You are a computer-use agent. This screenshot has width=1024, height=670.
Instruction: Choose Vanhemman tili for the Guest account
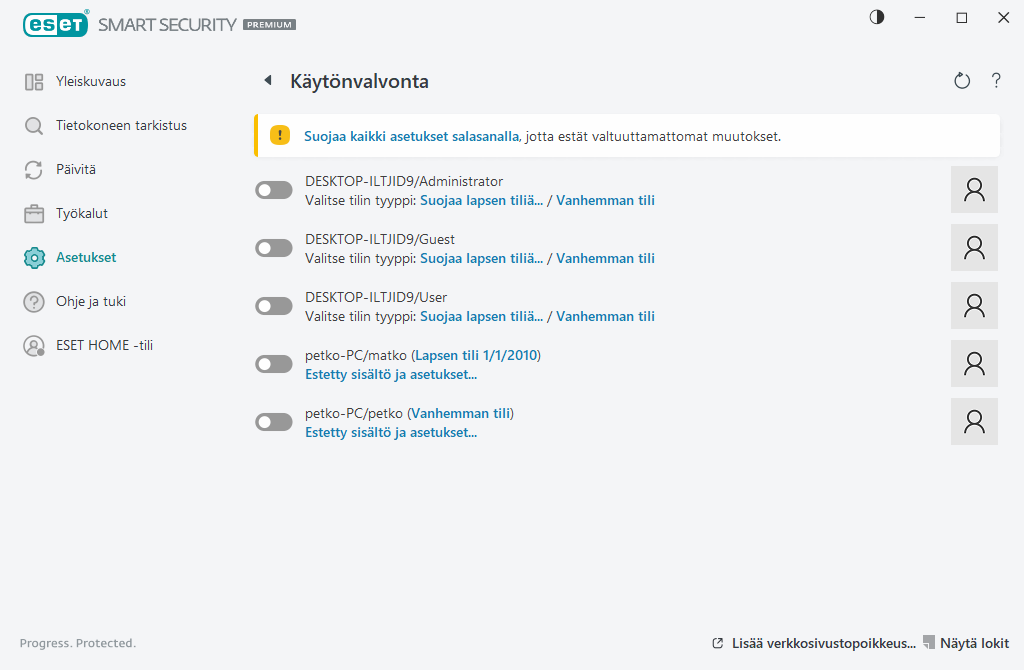605,258
